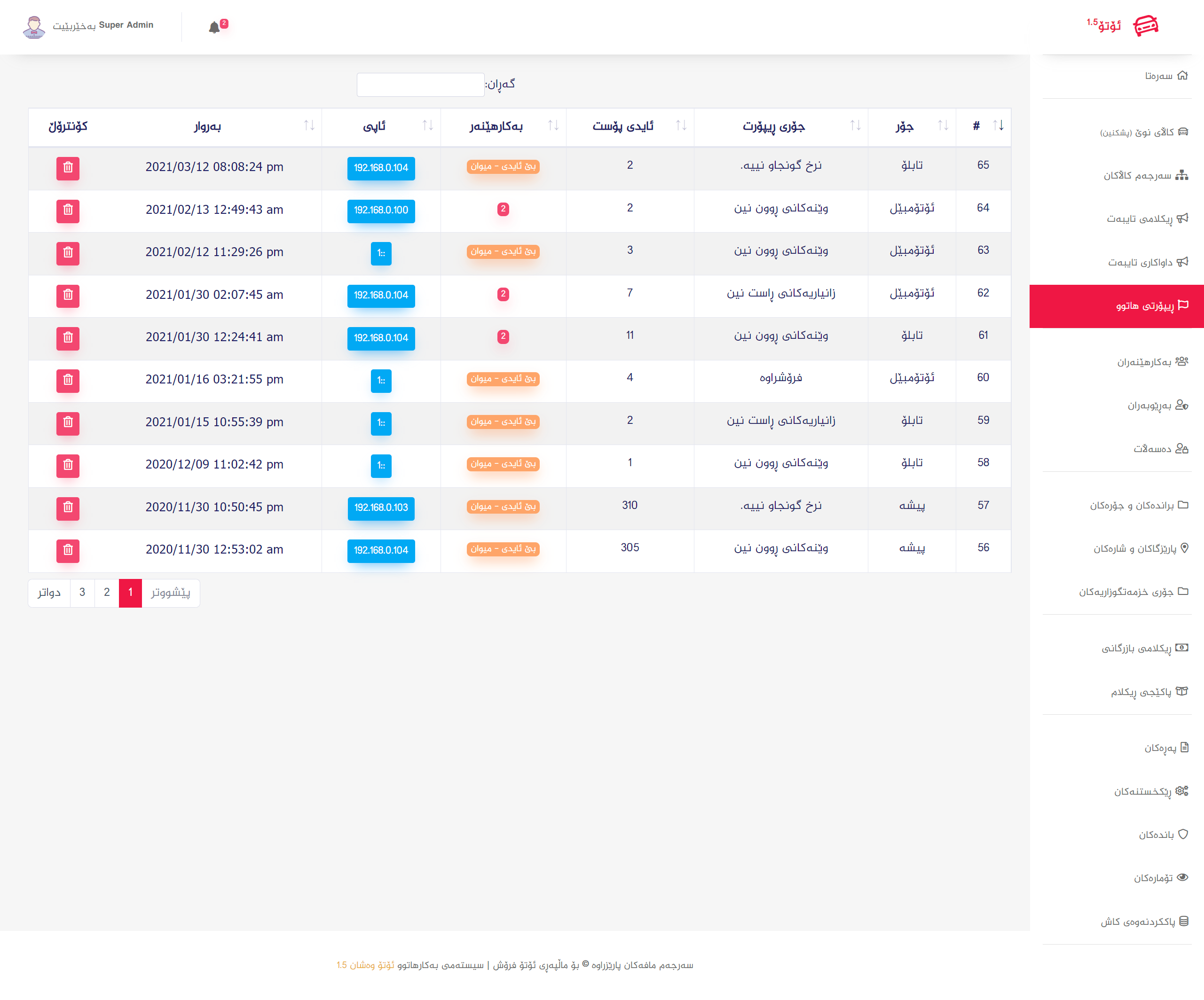Go to pagination page 2
This screenshot has width=1204, height=1000.
(107, 593)
